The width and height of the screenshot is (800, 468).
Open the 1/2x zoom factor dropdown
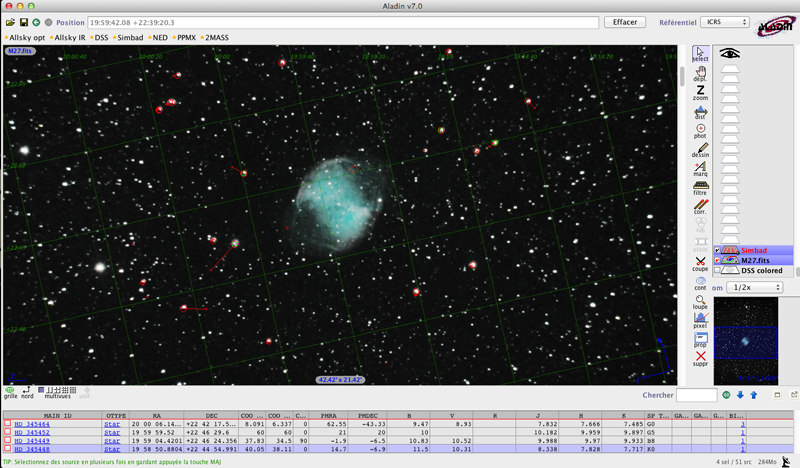[x=754, y=287]
